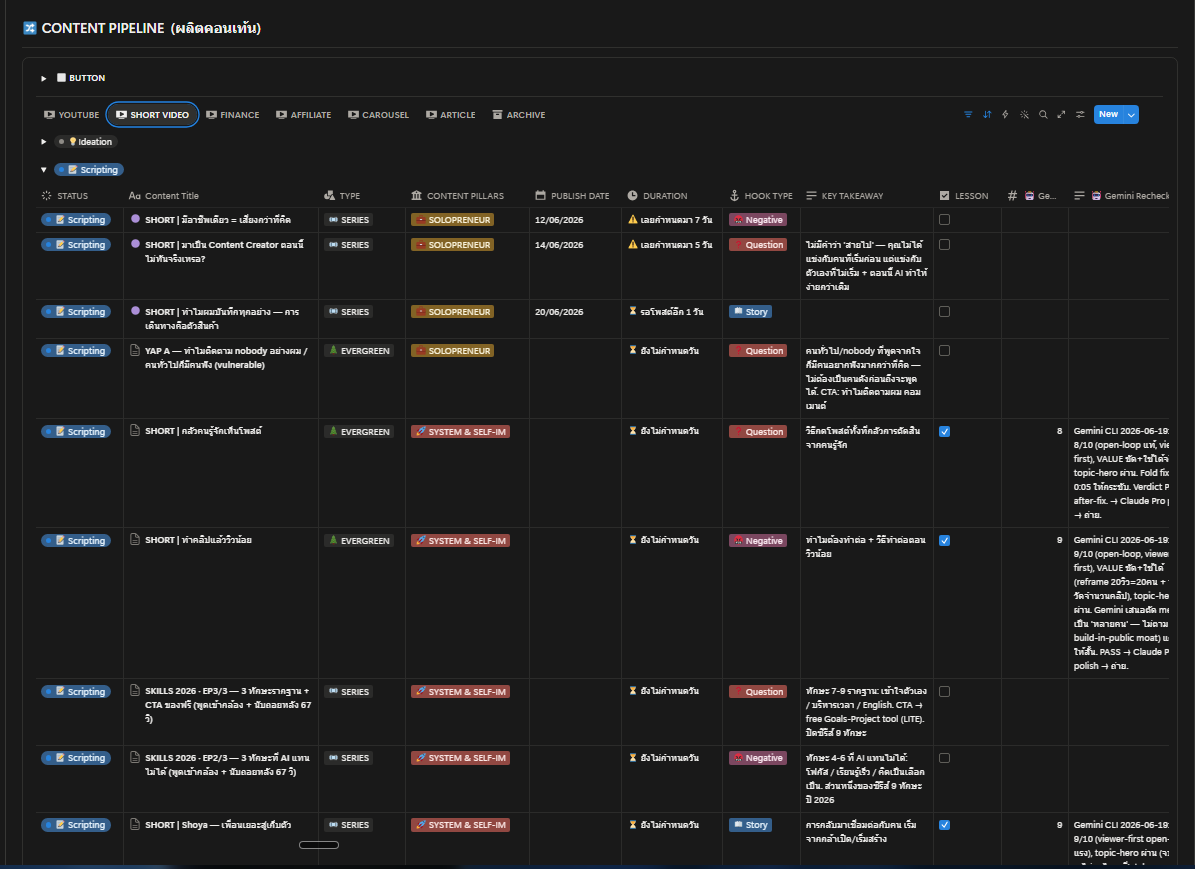Open the Scripting status pill in the YAP A row
This screenshot has width=1195, height=869.
[x=76, y=351]
